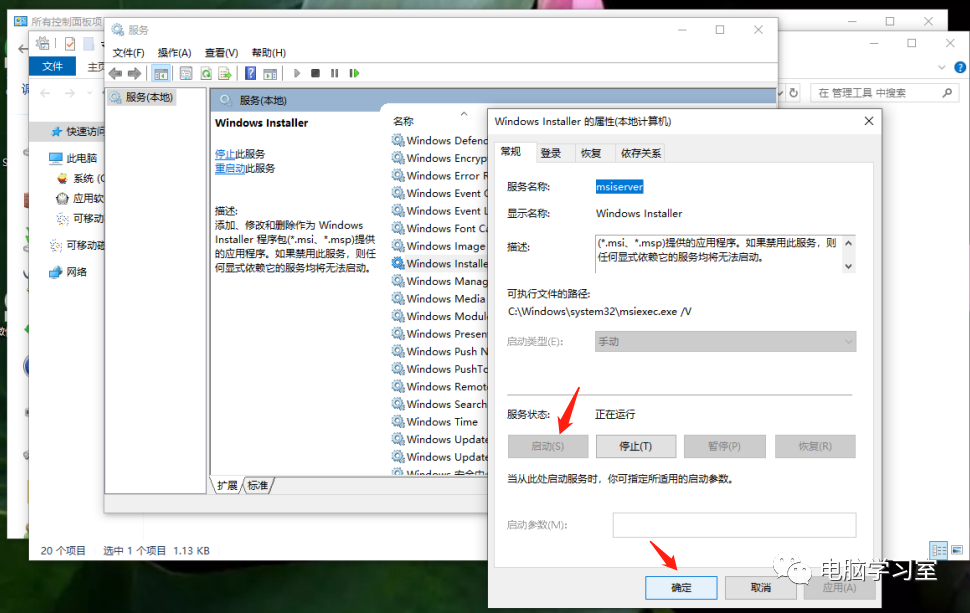This screenshot has width=970, height=613.
Task: Click the 重启动 link for this service
Action: (x=230, y=168)
